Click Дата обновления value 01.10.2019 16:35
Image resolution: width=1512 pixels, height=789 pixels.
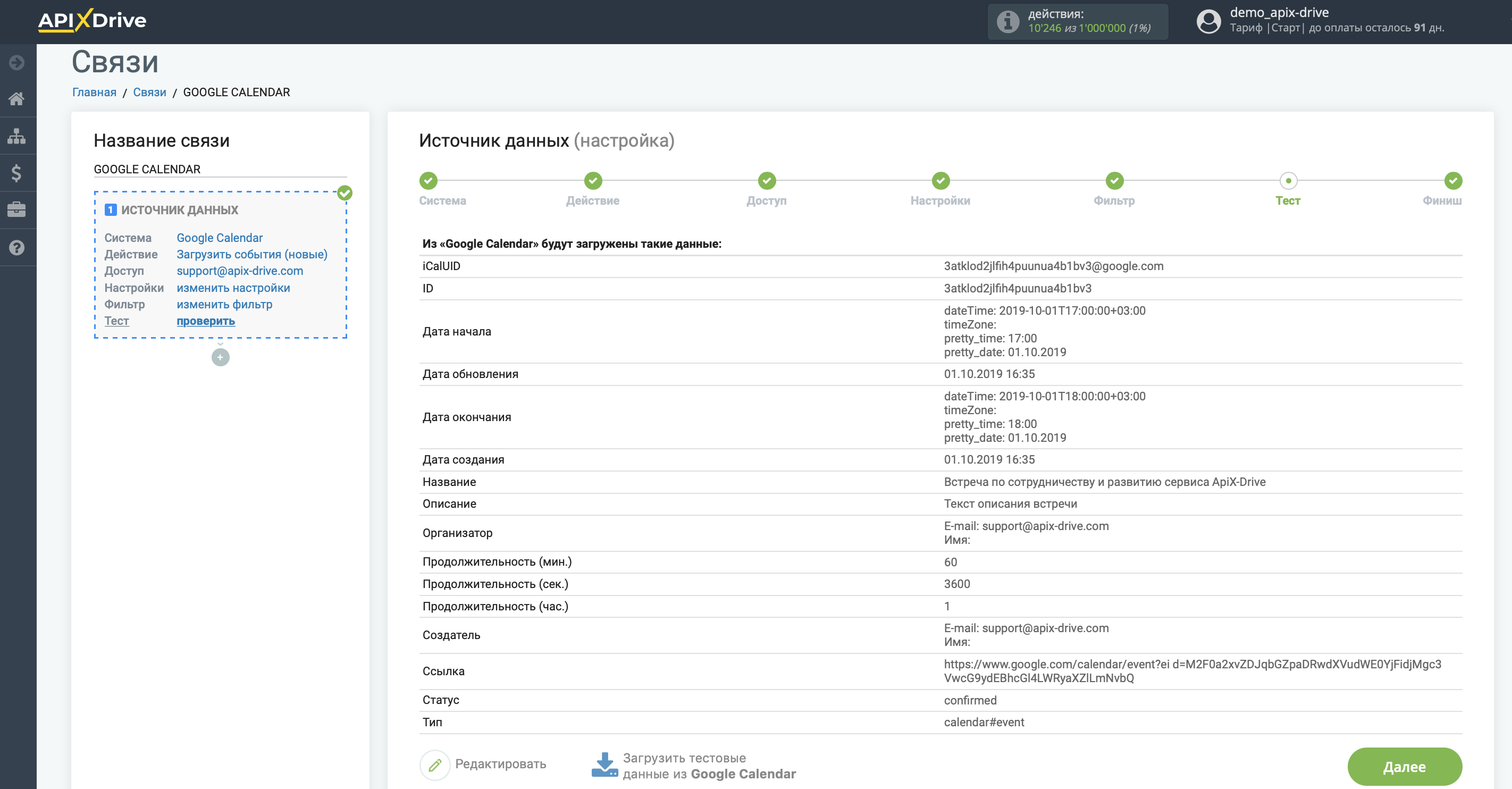(989, 374)
